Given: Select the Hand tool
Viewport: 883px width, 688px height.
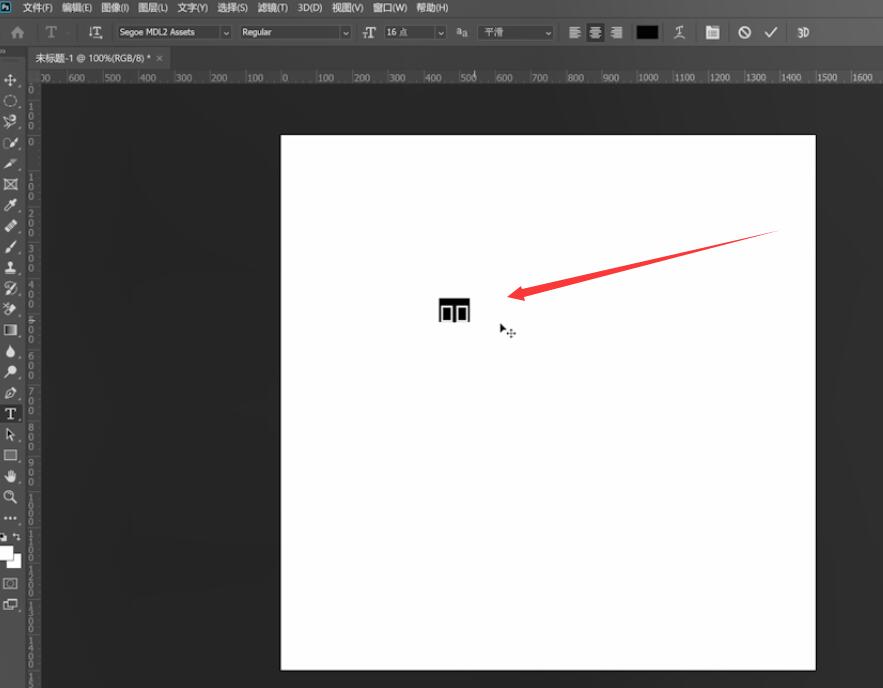Looking at the screenshot, I should click(10, 476).
